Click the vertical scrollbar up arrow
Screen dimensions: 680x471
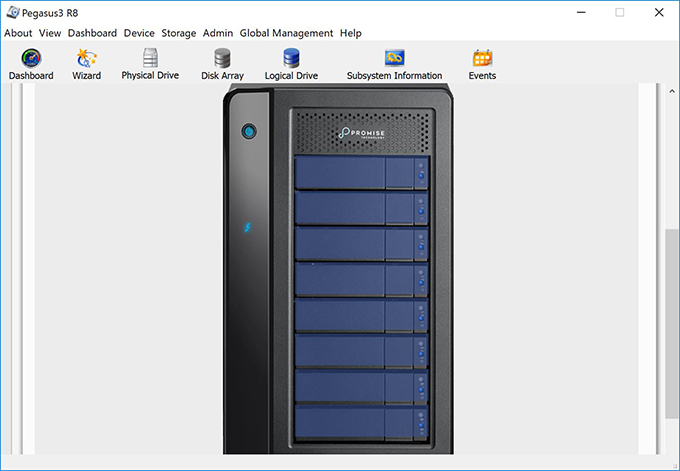click(672, 91)
